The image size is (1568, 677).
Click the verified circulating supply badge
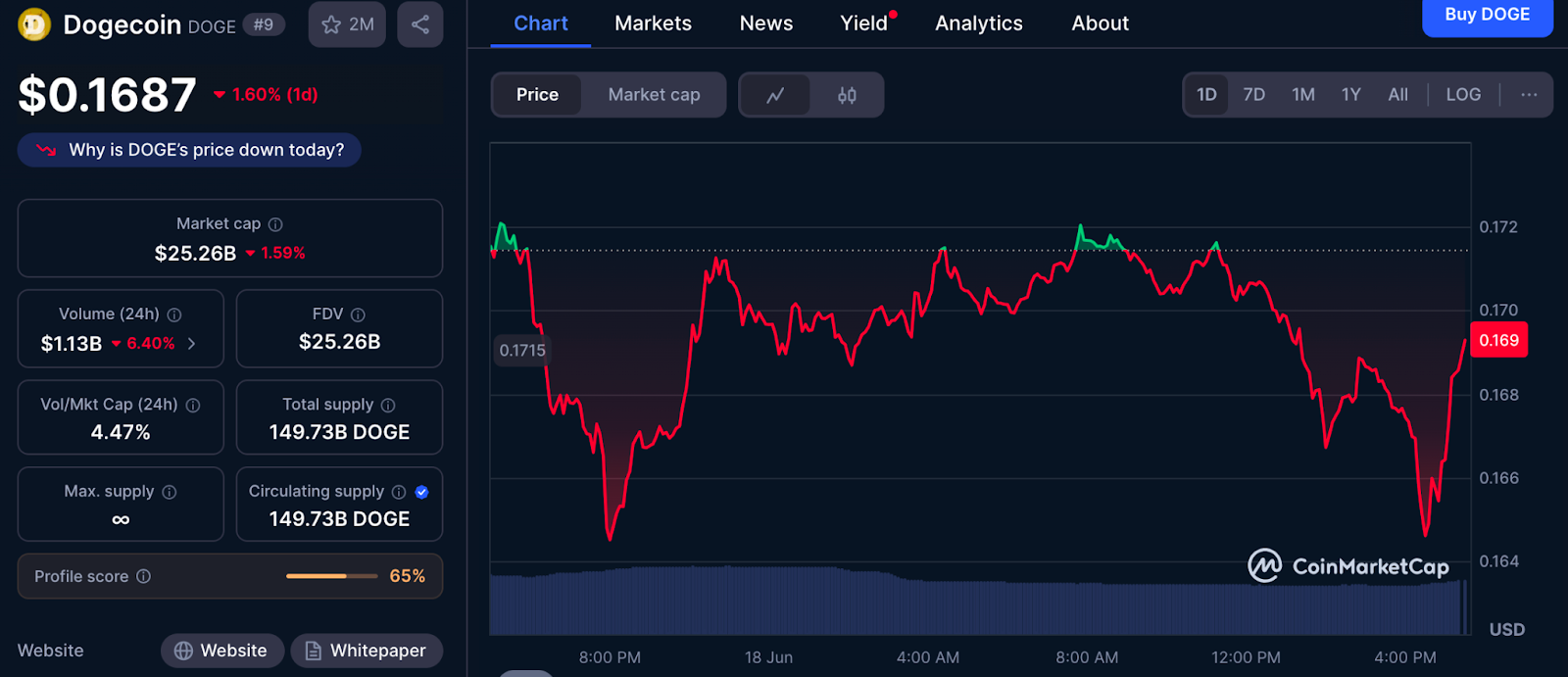[422, 492]
